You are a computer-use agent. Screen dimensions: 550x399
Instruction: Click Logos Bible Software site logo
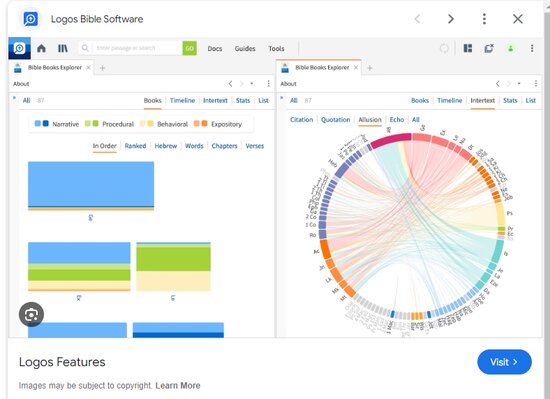[31, 19]
